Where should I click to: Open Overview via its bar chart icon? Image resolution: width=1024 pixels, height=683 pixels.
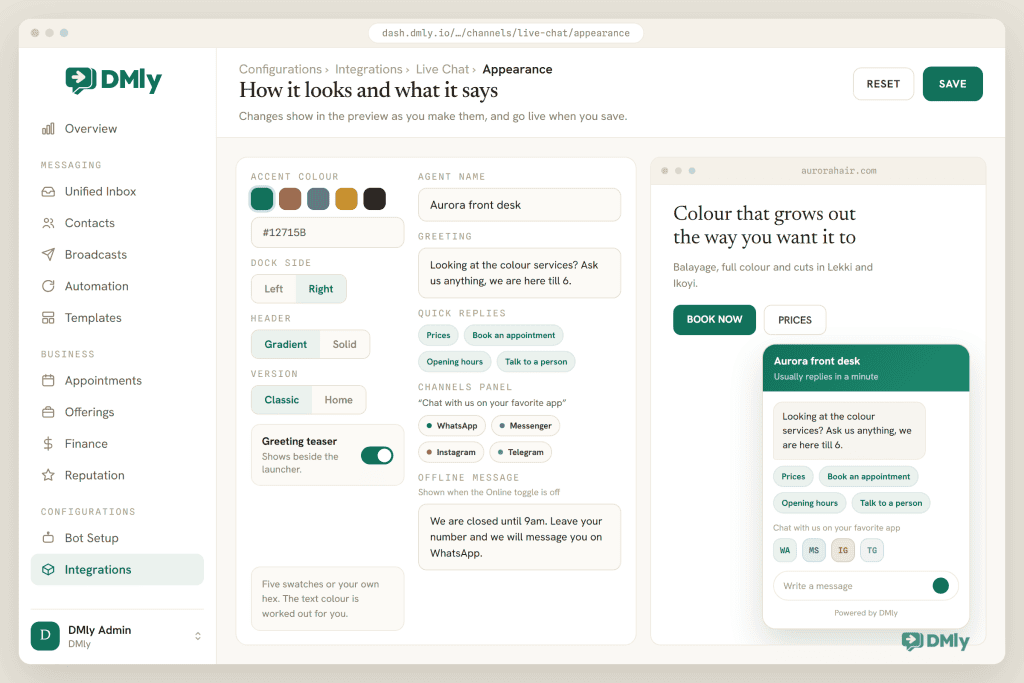click(x=48, y=129)
